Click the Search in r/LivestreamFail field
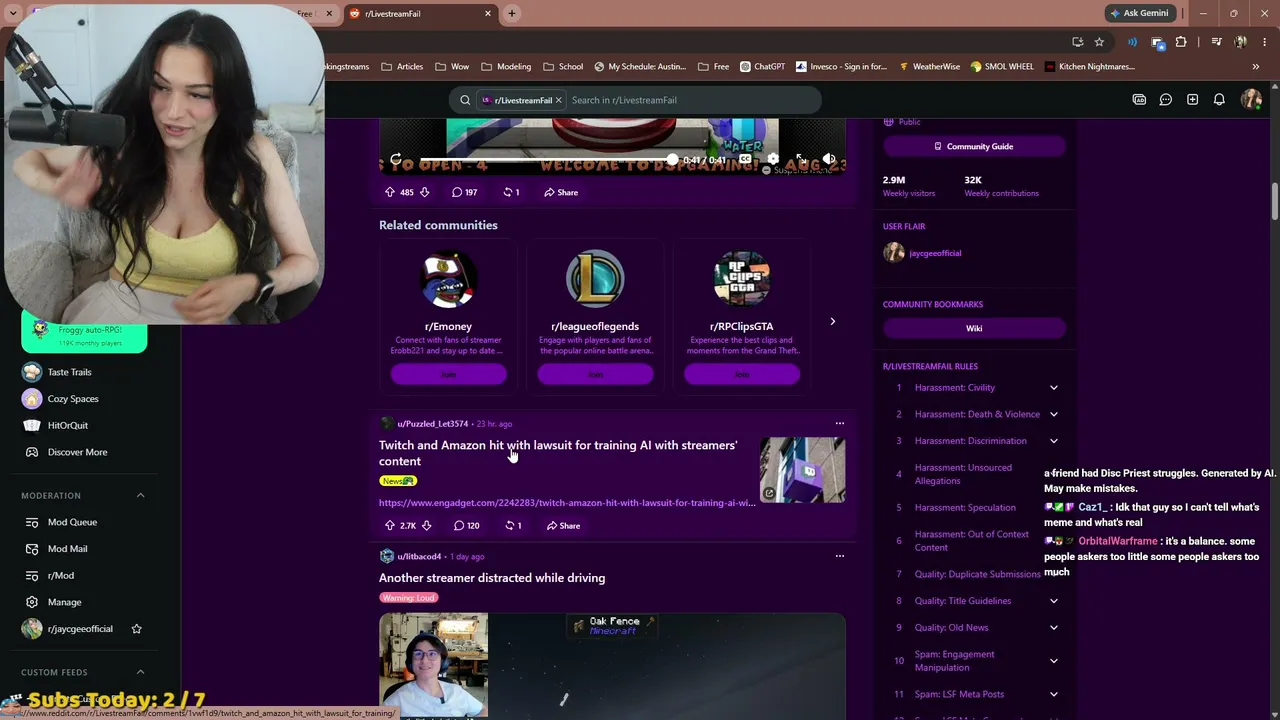Viewport: 1280px width, 720px height. pos(692,100)
